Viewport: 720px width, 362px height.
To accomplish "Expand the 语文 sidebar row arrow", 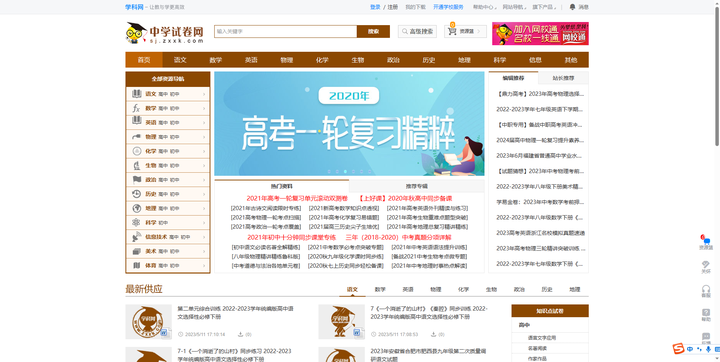I will (x=204, y=94).
